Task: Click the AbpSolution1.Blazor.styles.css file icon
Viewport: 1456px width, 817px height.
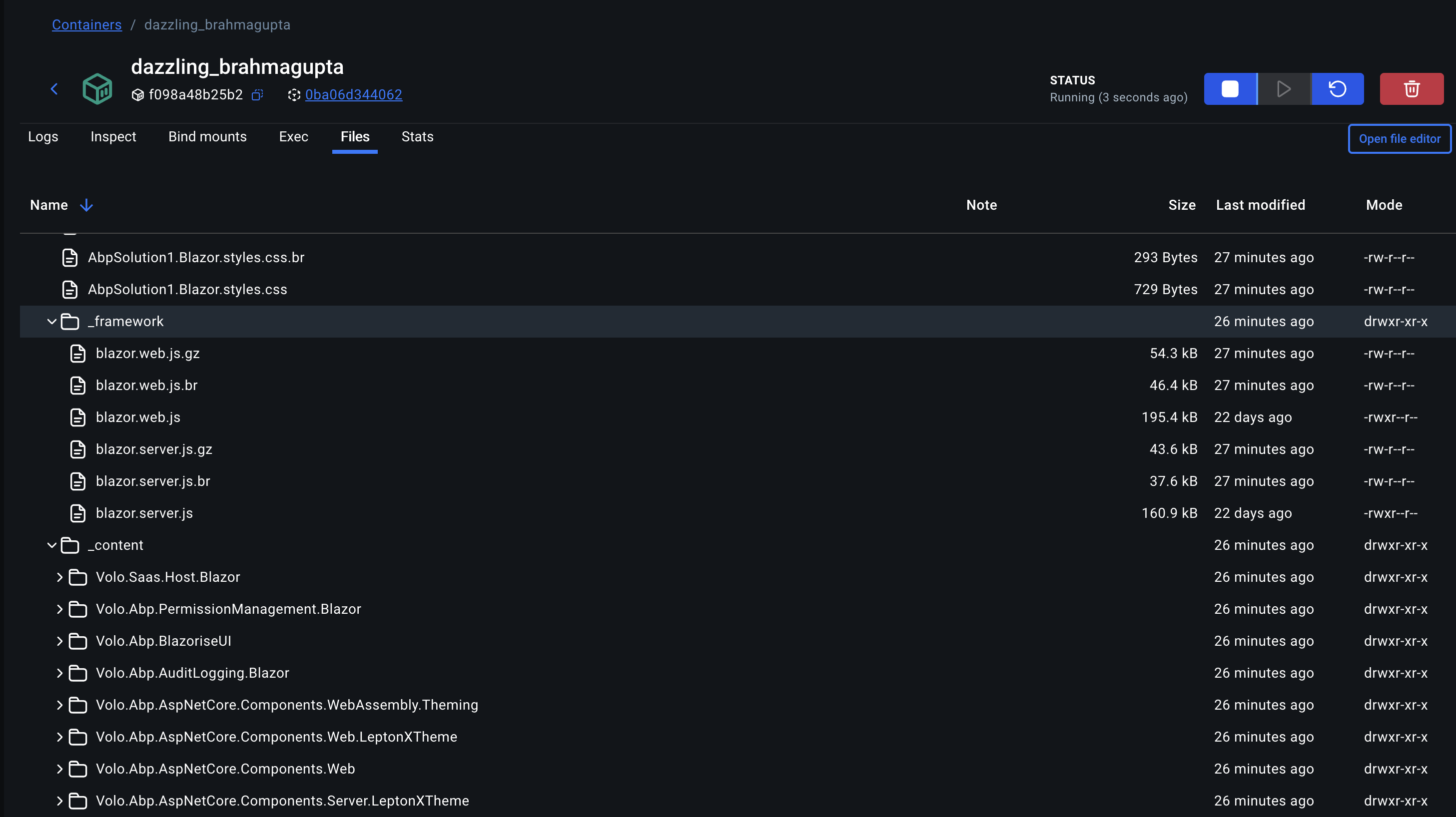Action: coord(69,290)
